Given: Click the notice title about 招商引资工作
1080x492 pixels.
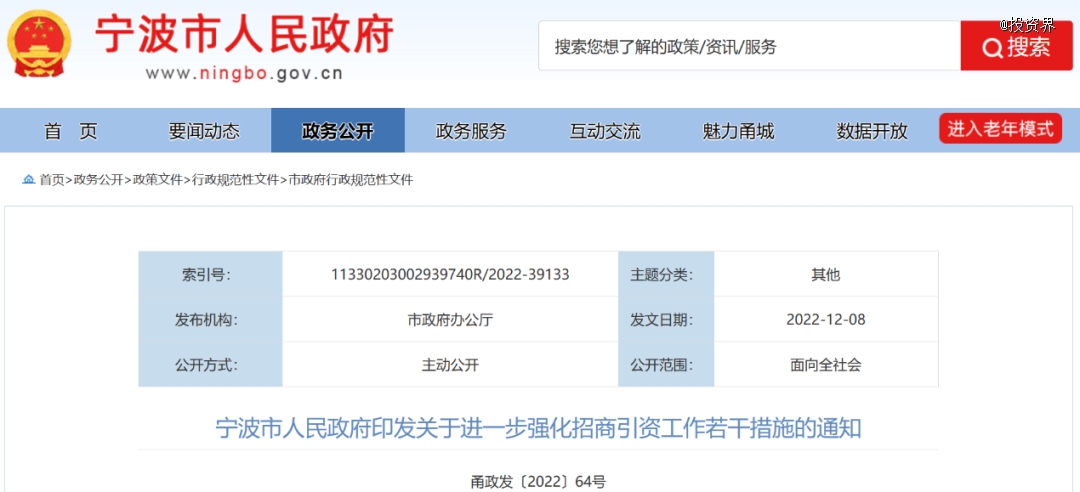Looking at the screenshot, I should tap(539, 428).
